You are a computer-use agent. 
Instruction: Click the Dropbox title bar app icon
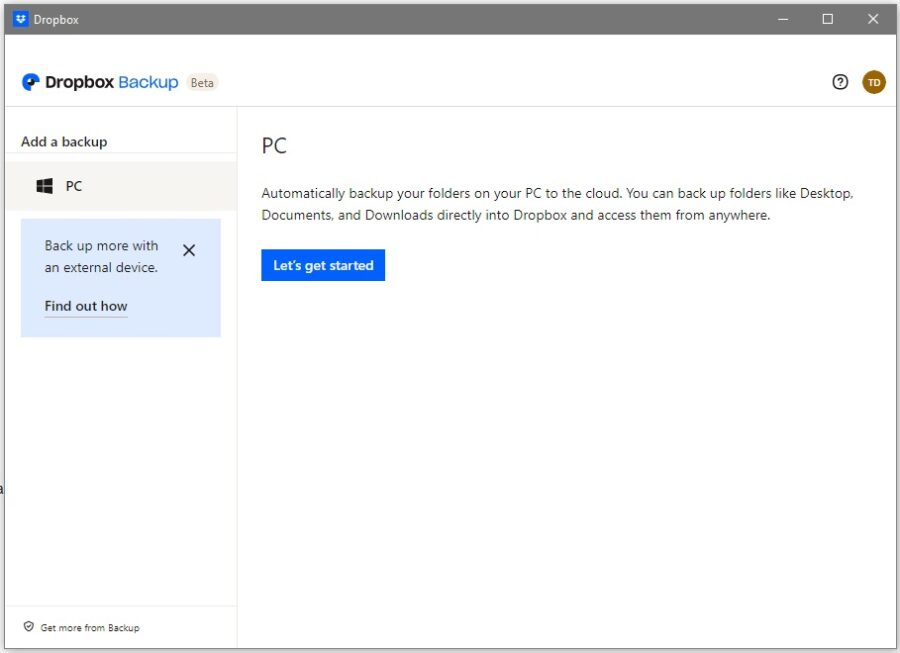pyautogui.click(x=21, y=19)
